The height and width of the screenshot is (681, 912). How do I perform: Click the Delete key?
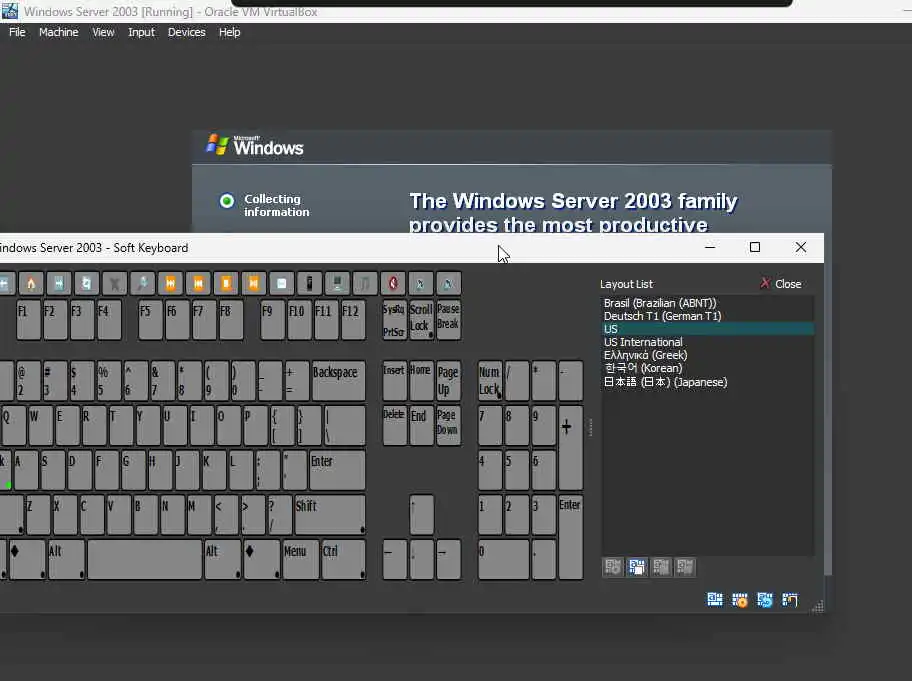tap(394, 425)
